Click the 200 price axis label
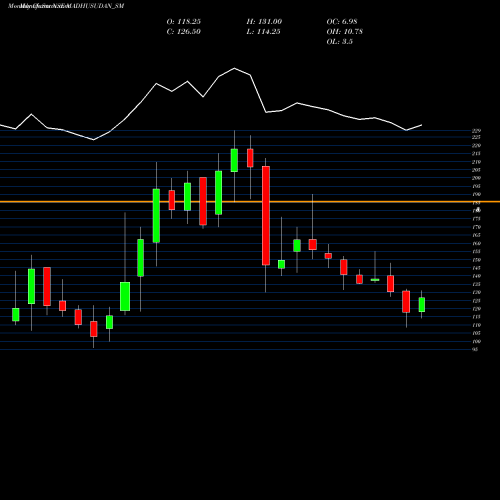 tap(476, 178)
